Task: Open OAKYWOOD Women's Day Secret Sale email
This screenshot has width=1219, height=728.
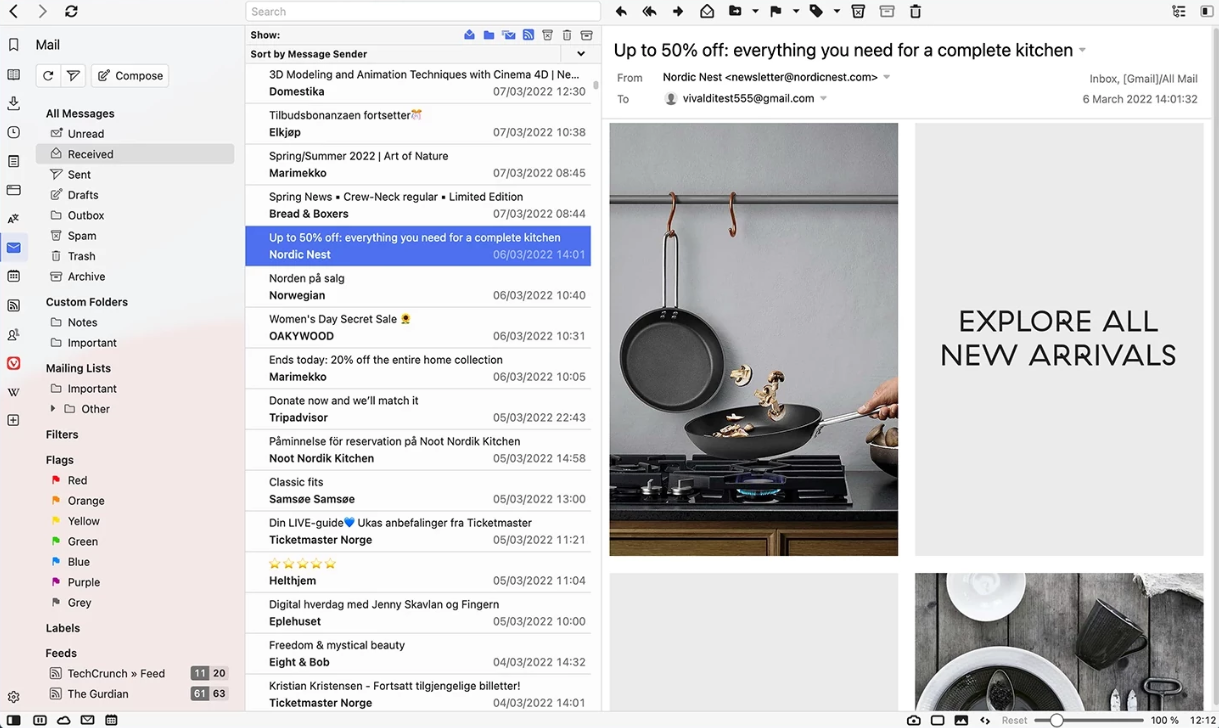Action: [x=418, y=327]
